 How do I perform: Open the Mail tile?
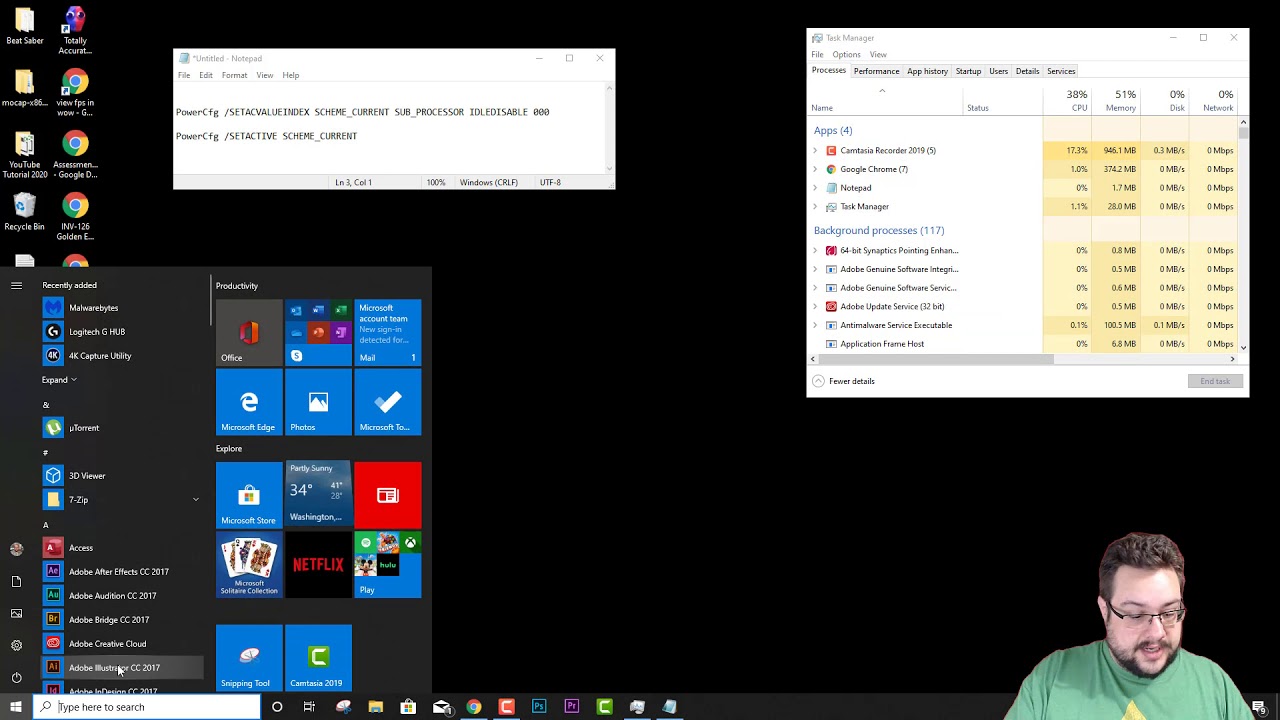(x=387, y=332)
